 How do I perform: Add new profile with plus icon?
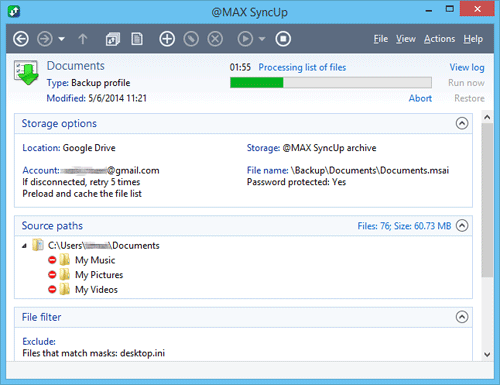[x=167, y=39]
